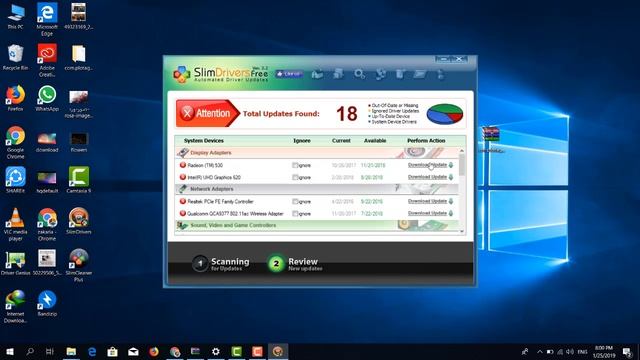Screen dimensions: 640x360
Task: Enable Ignore for Realtek PCIe FE Family Controller
Action: click(295, 201)
